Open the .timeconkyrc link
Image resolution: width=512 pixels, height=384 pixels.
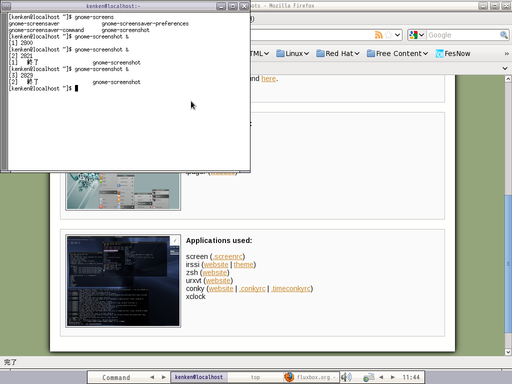(x=291, y=289)
